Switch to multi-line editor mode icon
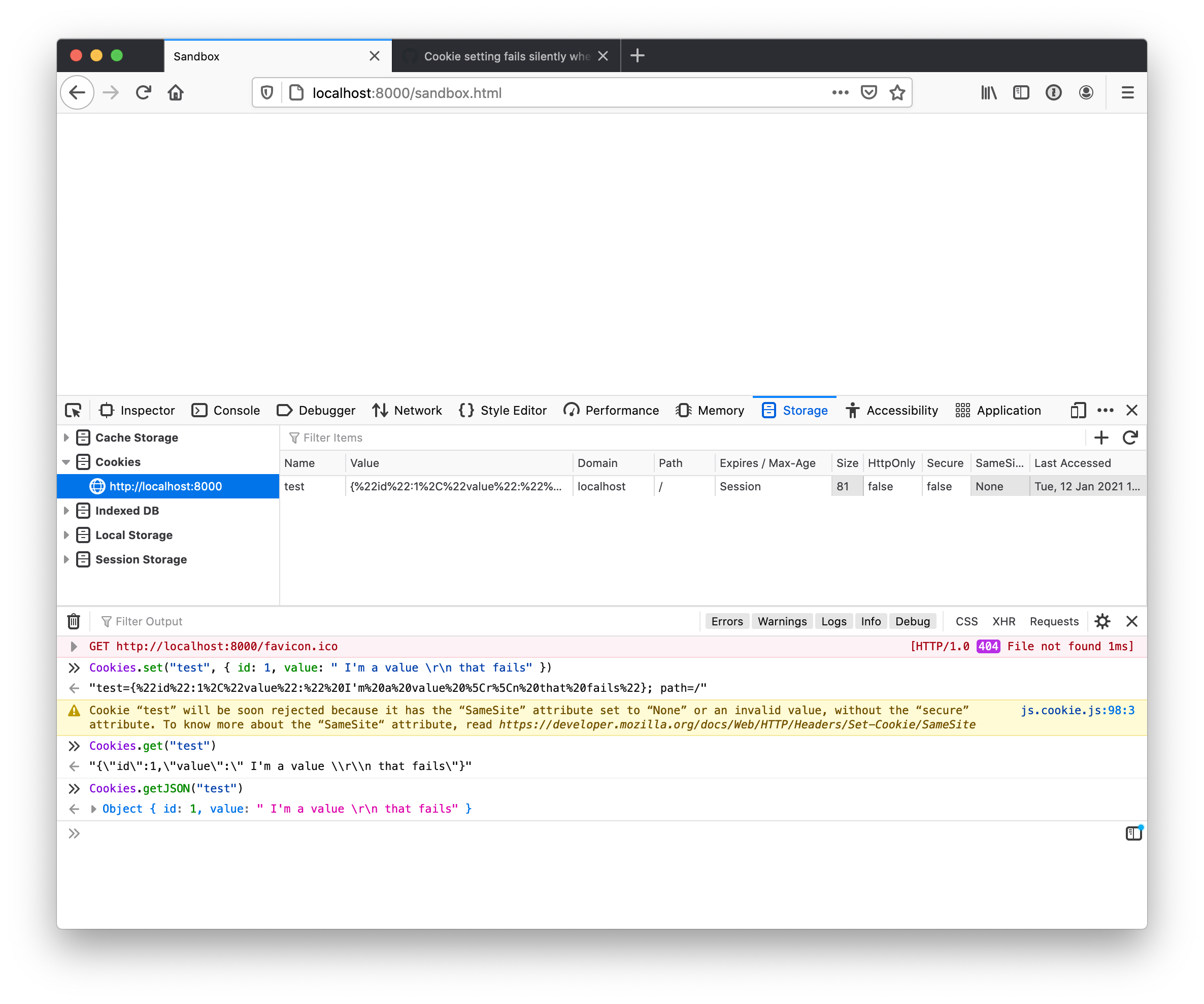Viewport: 1204px width, 1004px height. [x=1133, y=833]
